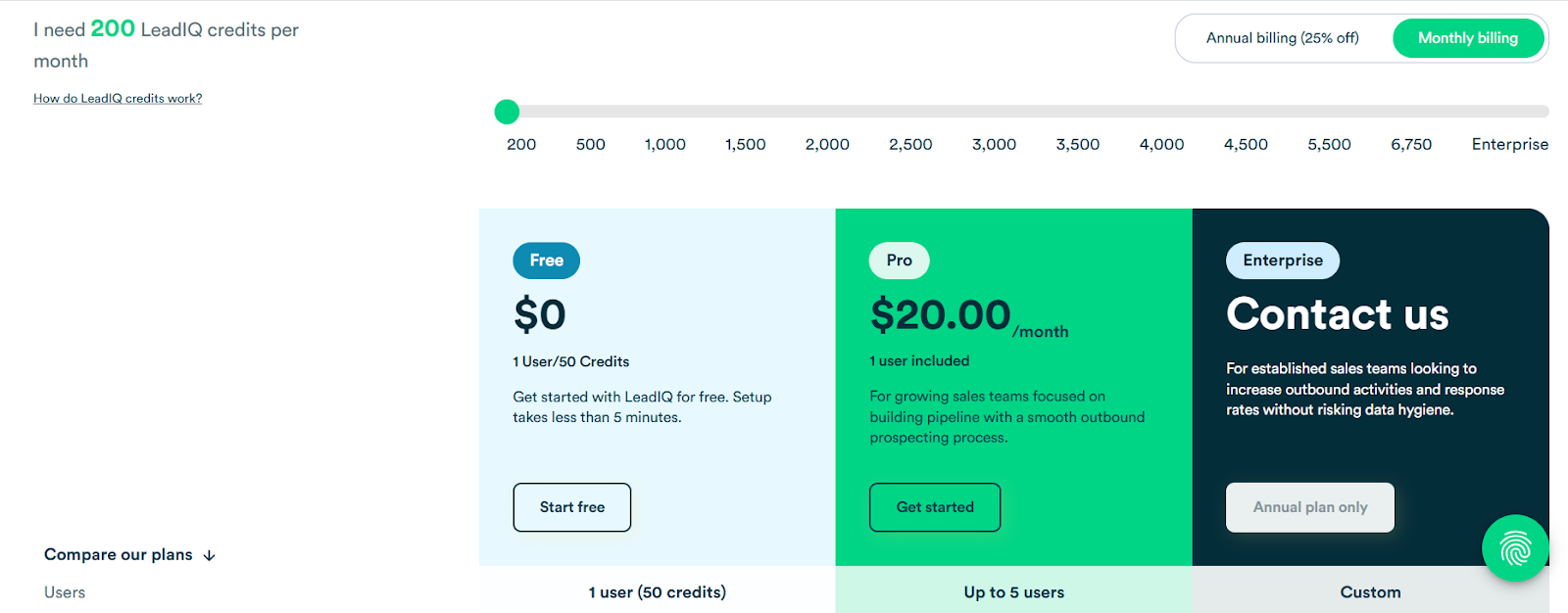Click the Enterprise plan badge
This screenshot has width=1568, height=613.
coord(1281,260)
